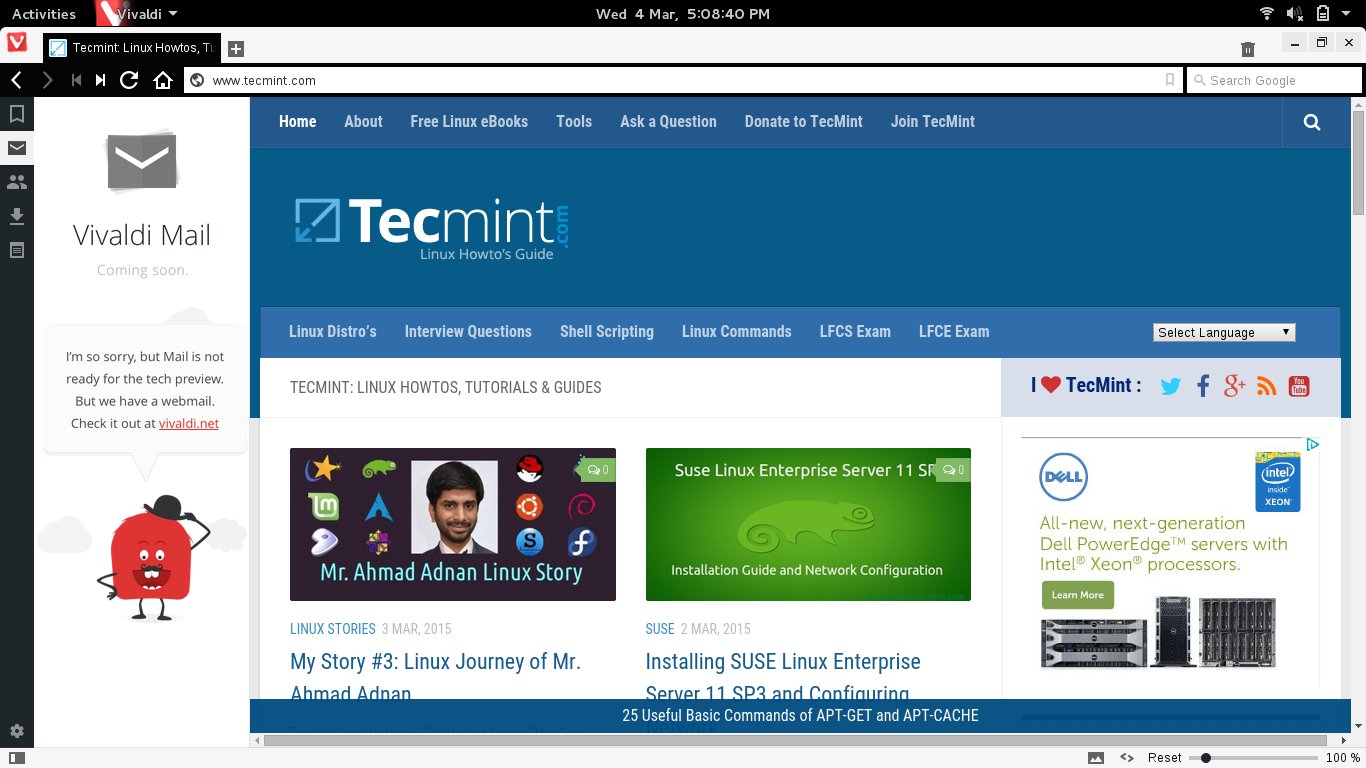The height and width of the screenshot is (768, 1366).
Task: Open page actions in status bar
Action: [1126, 758]
